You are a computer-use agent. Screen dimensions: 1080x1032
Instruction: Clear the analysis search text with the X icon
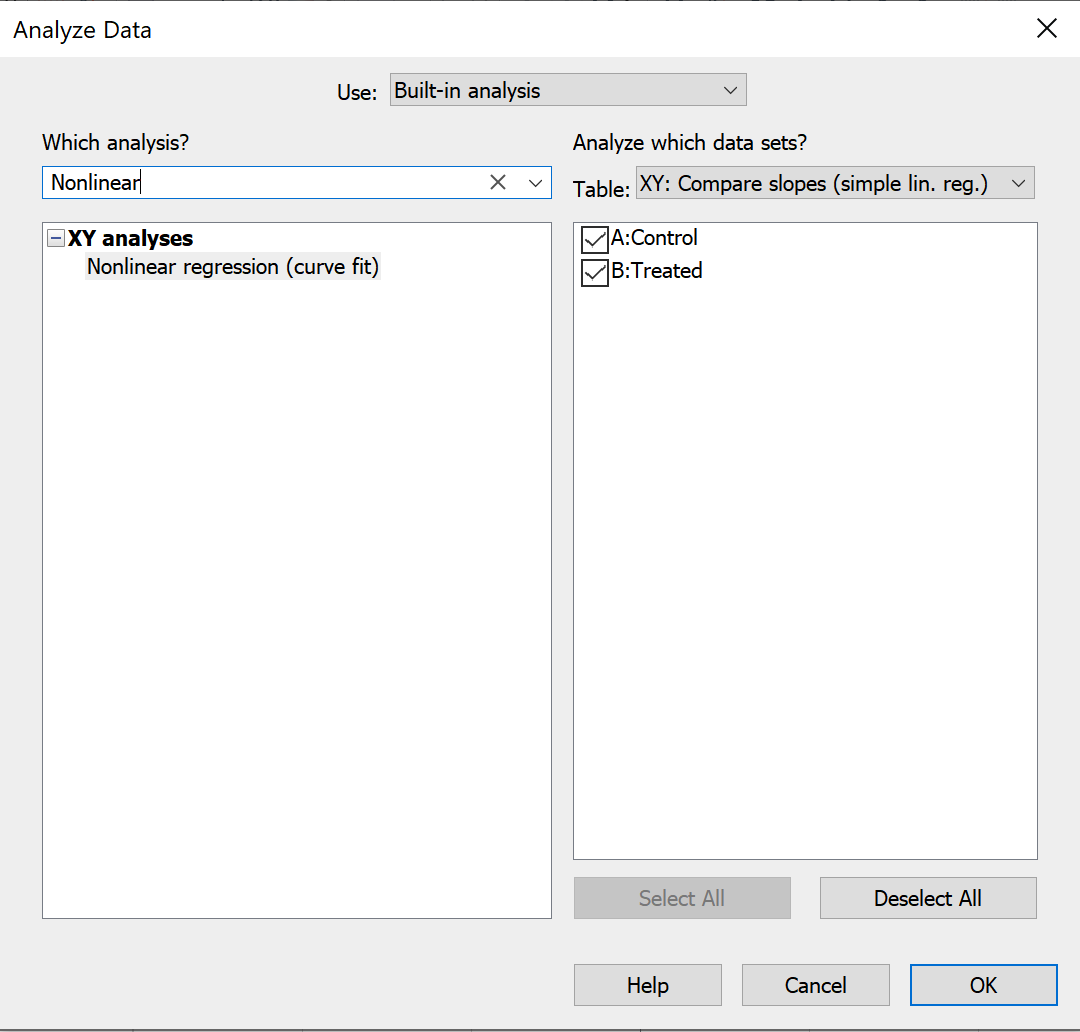point(498,182)
